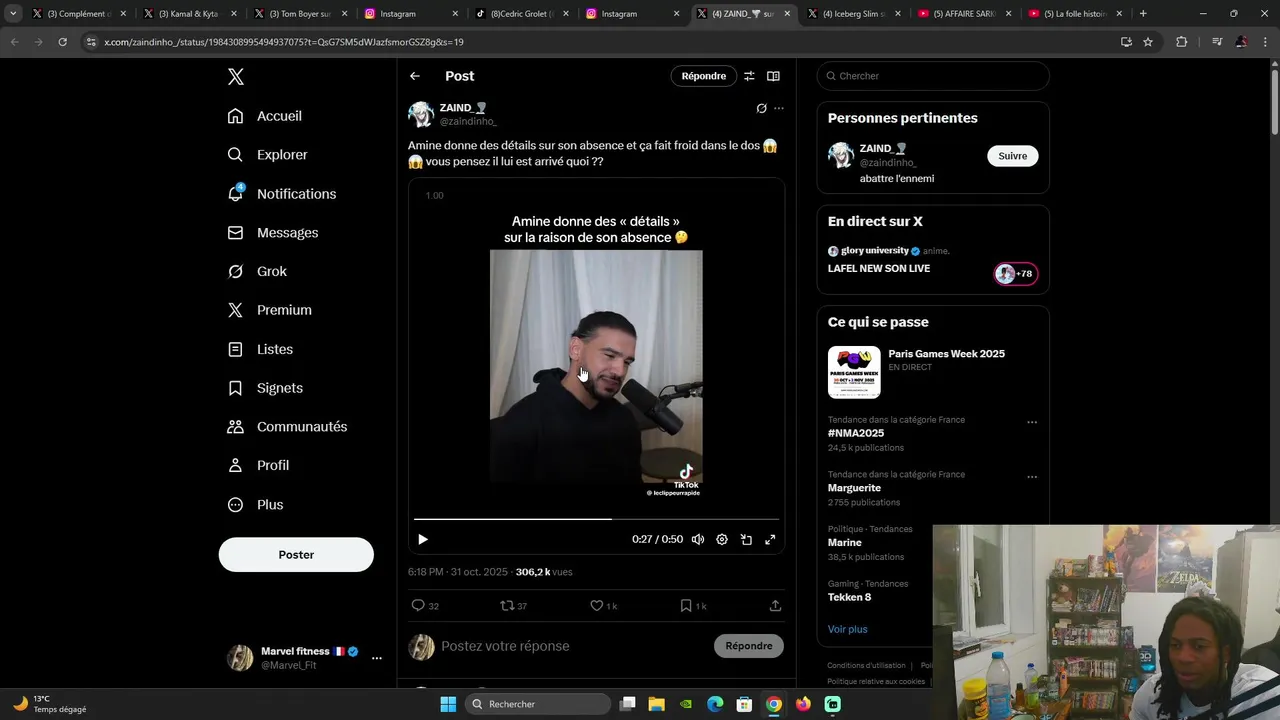This screenshot has height=720, width=1280.
Task: Open more options for #NMA2025 trend
Action: pos(1032,422)
